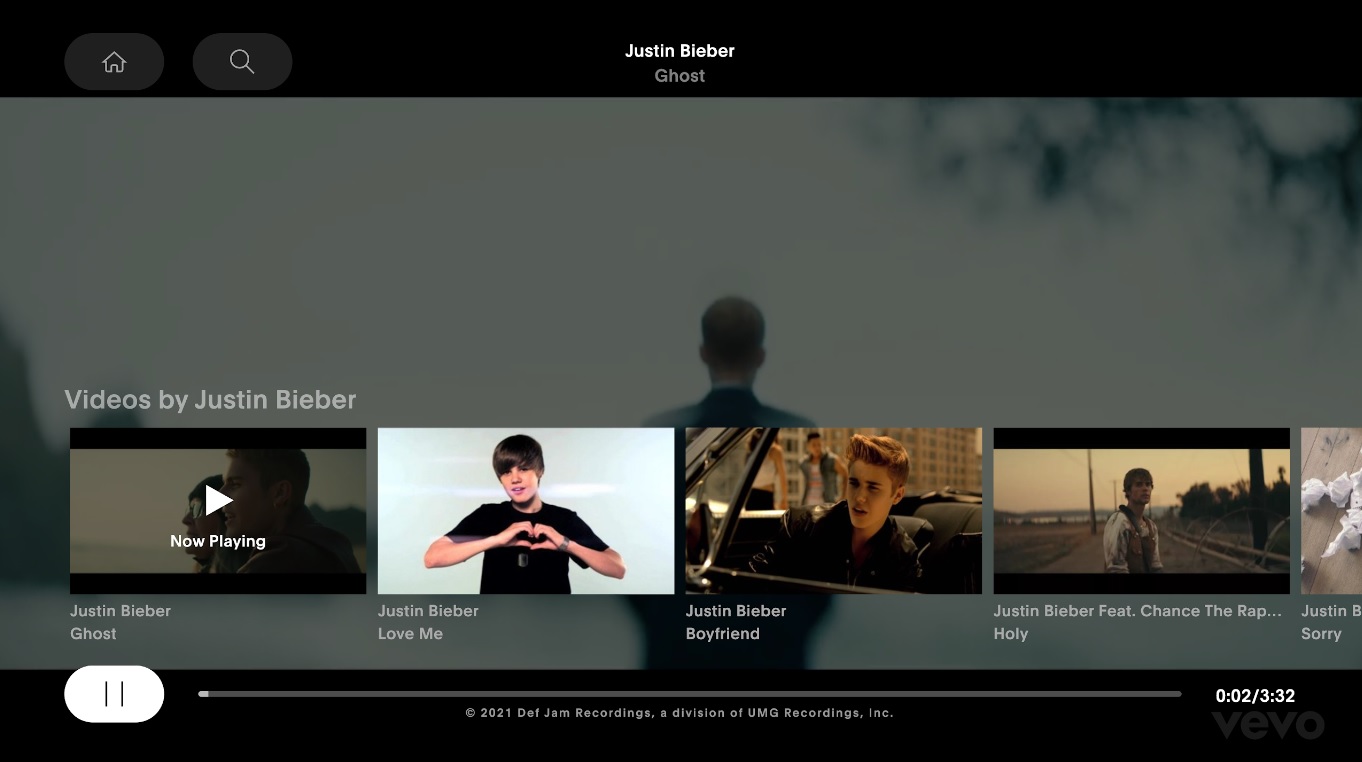Click the 'Ghost' subtitle in the header
This screenshot has height=762, width=1362.
click(680, 76)
